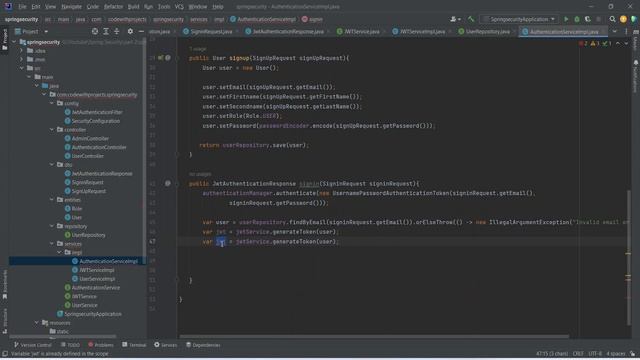Click the red error count indicator in editor

tap(583, 43)
